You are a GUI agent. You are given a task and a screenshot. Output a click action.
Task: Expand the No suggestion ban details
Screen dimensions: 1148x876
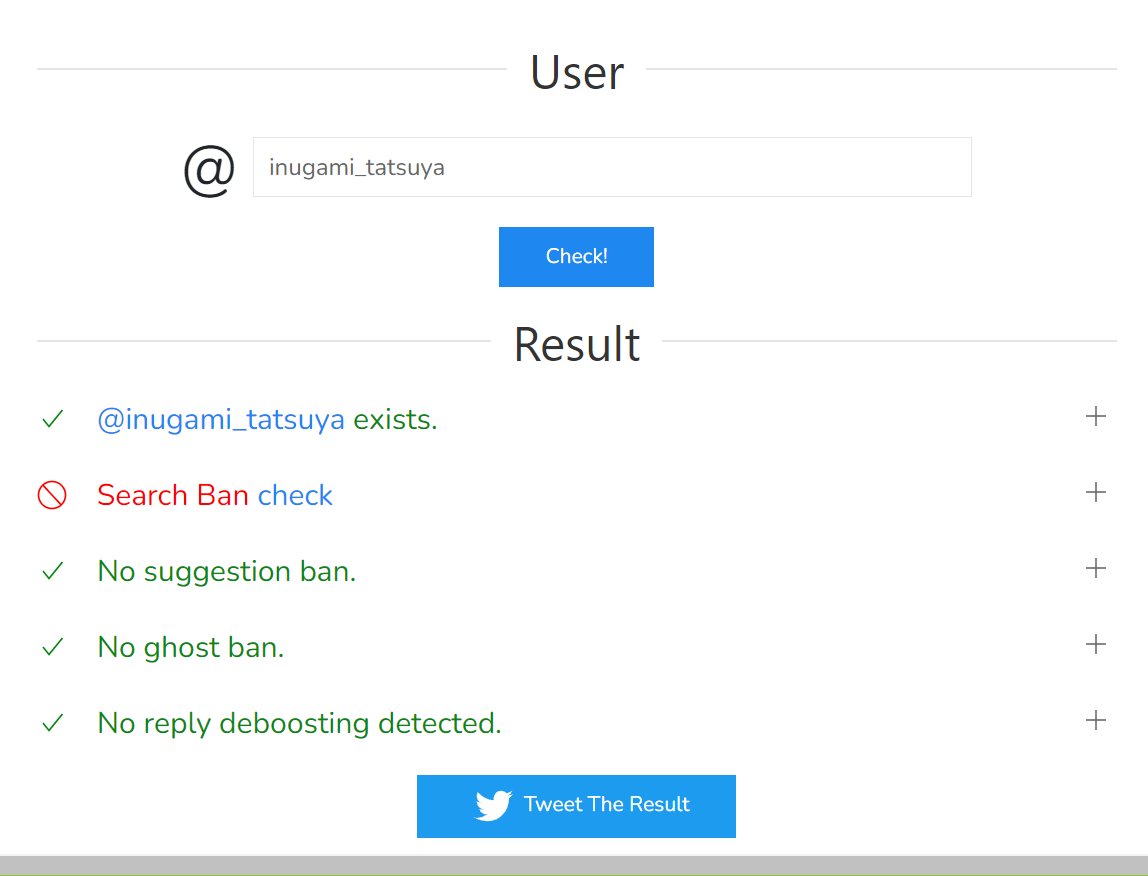click(1095, 568)
